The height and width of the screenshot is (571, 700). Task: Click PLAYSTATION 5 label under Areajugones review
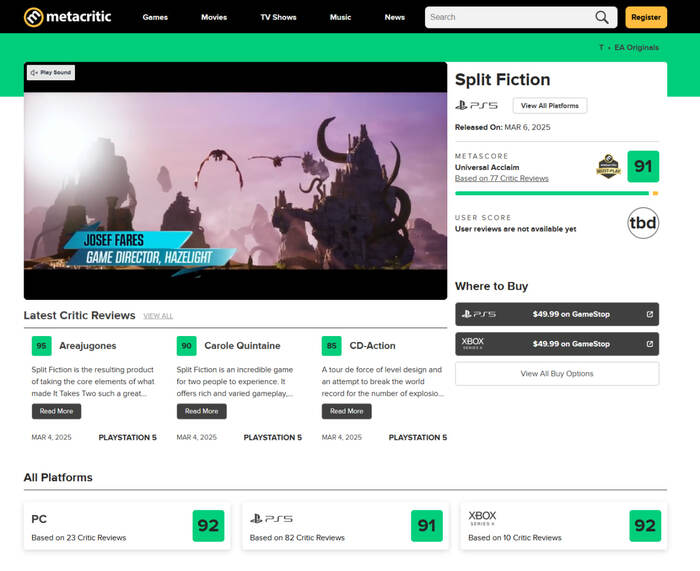pos(127,438)
